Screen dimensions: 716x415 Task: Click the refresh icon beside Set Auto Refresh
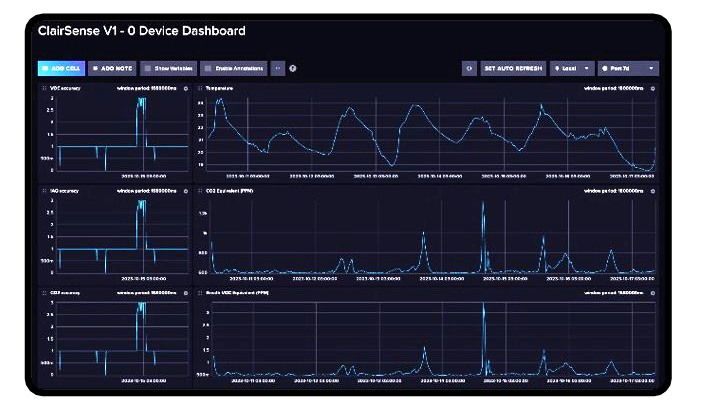[469, 68]
